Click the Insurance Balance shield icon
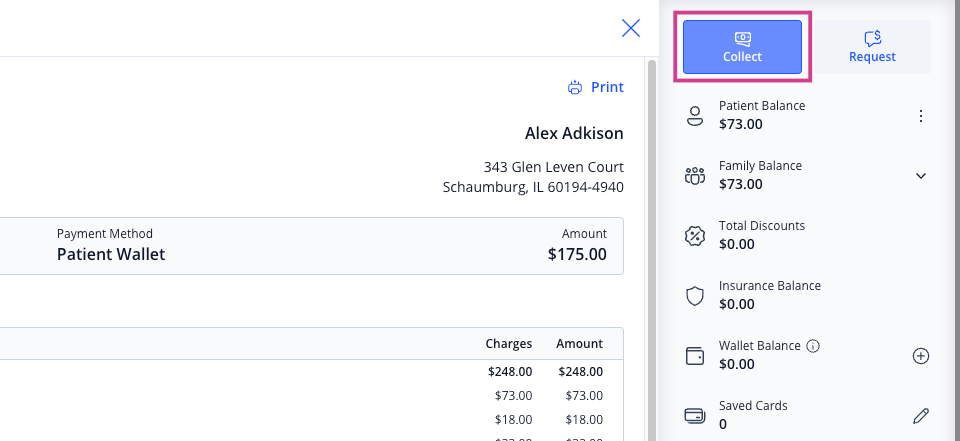 coord(694,296)
